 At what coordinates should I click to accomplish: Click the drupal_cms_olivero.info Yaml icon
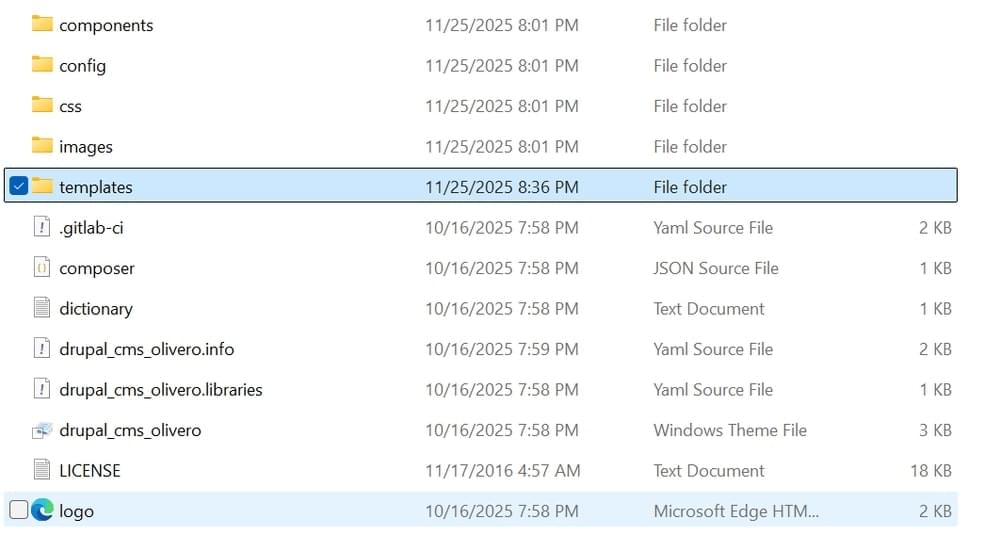[42, 349]
